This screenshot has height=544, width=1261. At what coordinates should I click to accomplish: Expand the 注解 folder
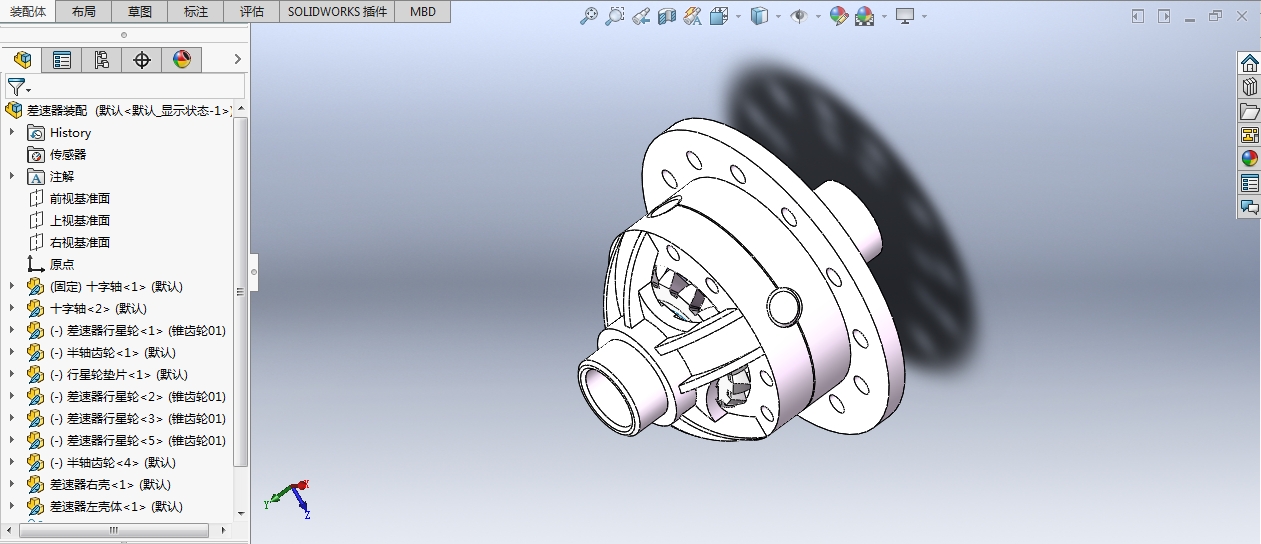12,176
